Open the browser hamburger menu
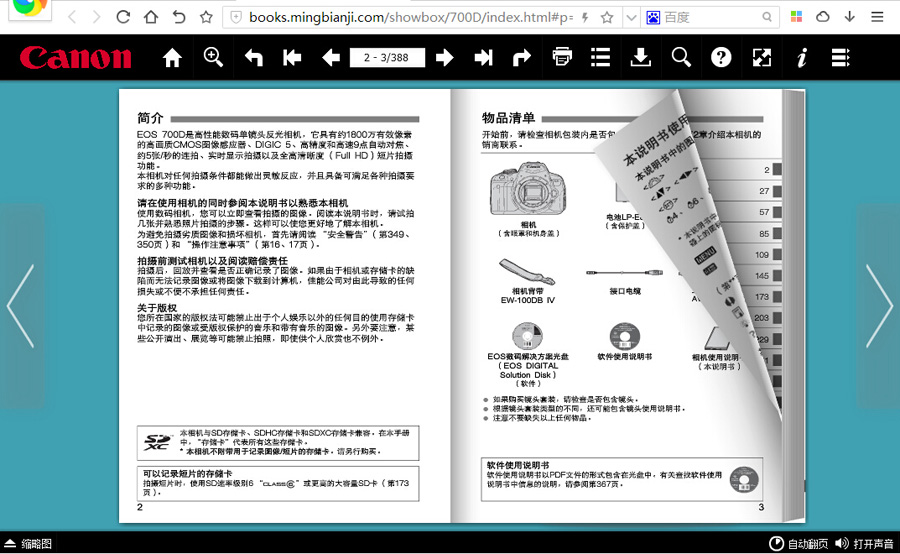The image size is (900, 554). click(877, 17)
